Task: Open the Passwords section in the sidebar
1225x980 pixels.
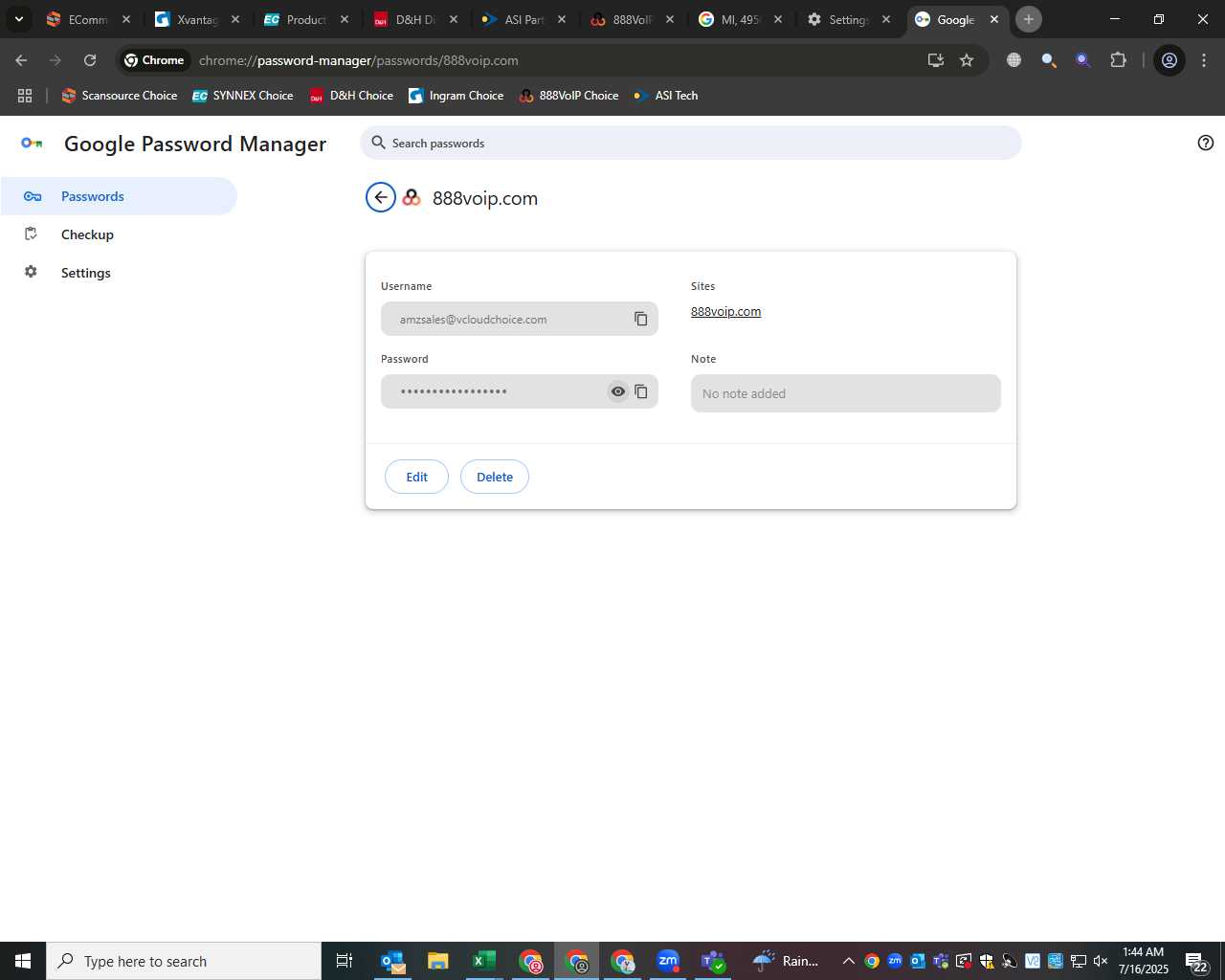Action: (x=119, y=196)
